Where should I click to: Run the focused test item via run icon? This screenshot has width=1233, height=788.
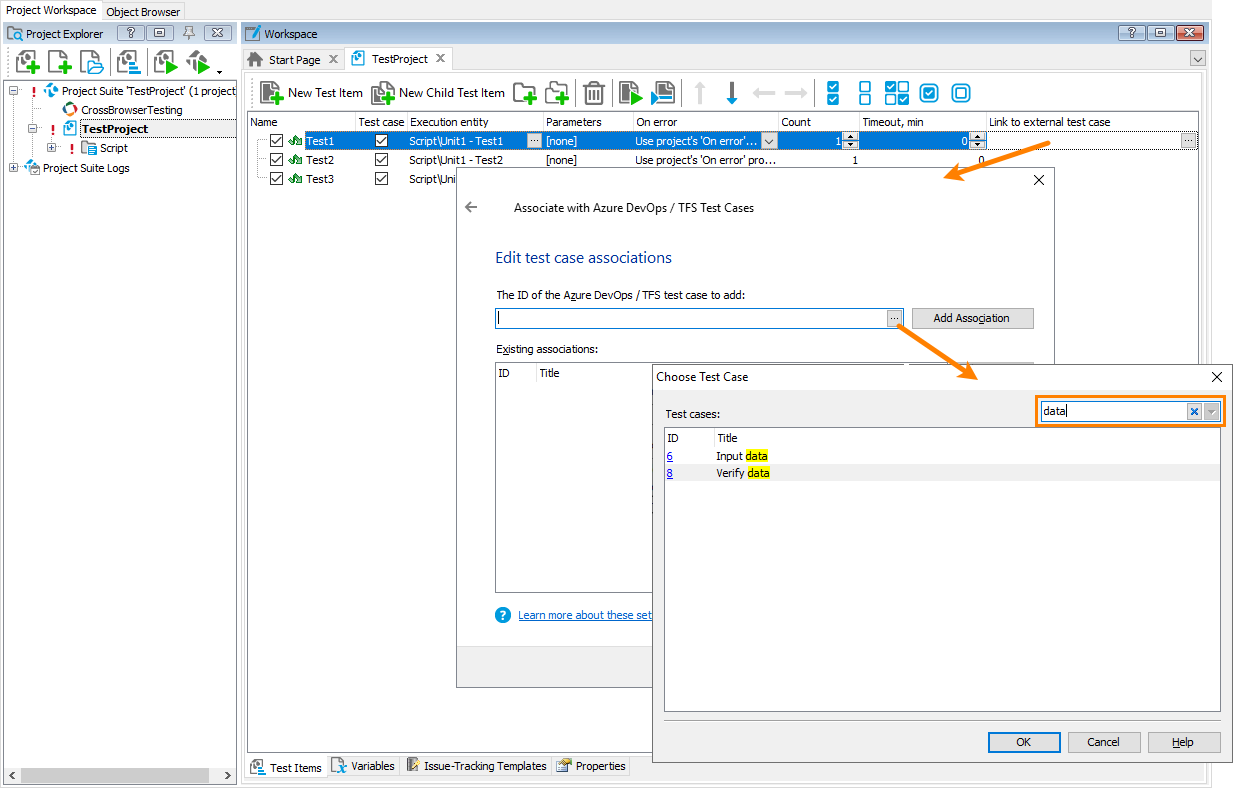pyautogui.click(x=630, y=93)
